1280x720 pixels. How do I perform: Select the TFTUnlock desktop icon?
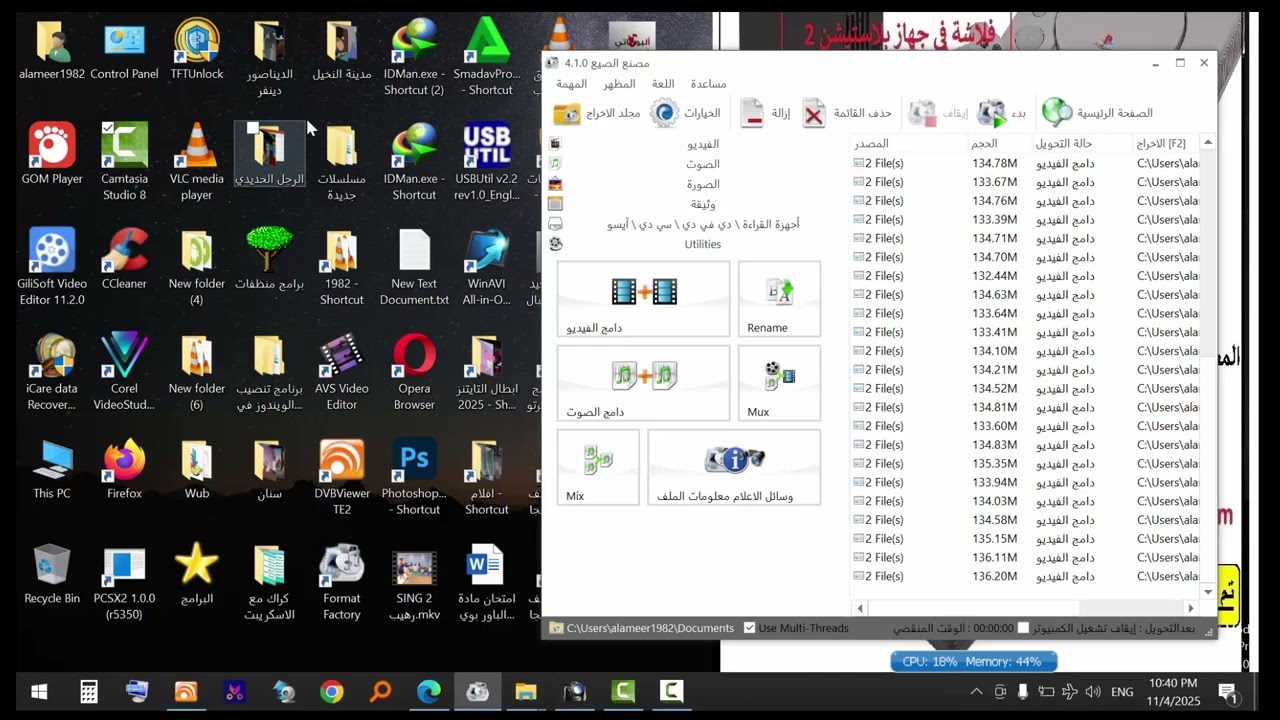197,50
